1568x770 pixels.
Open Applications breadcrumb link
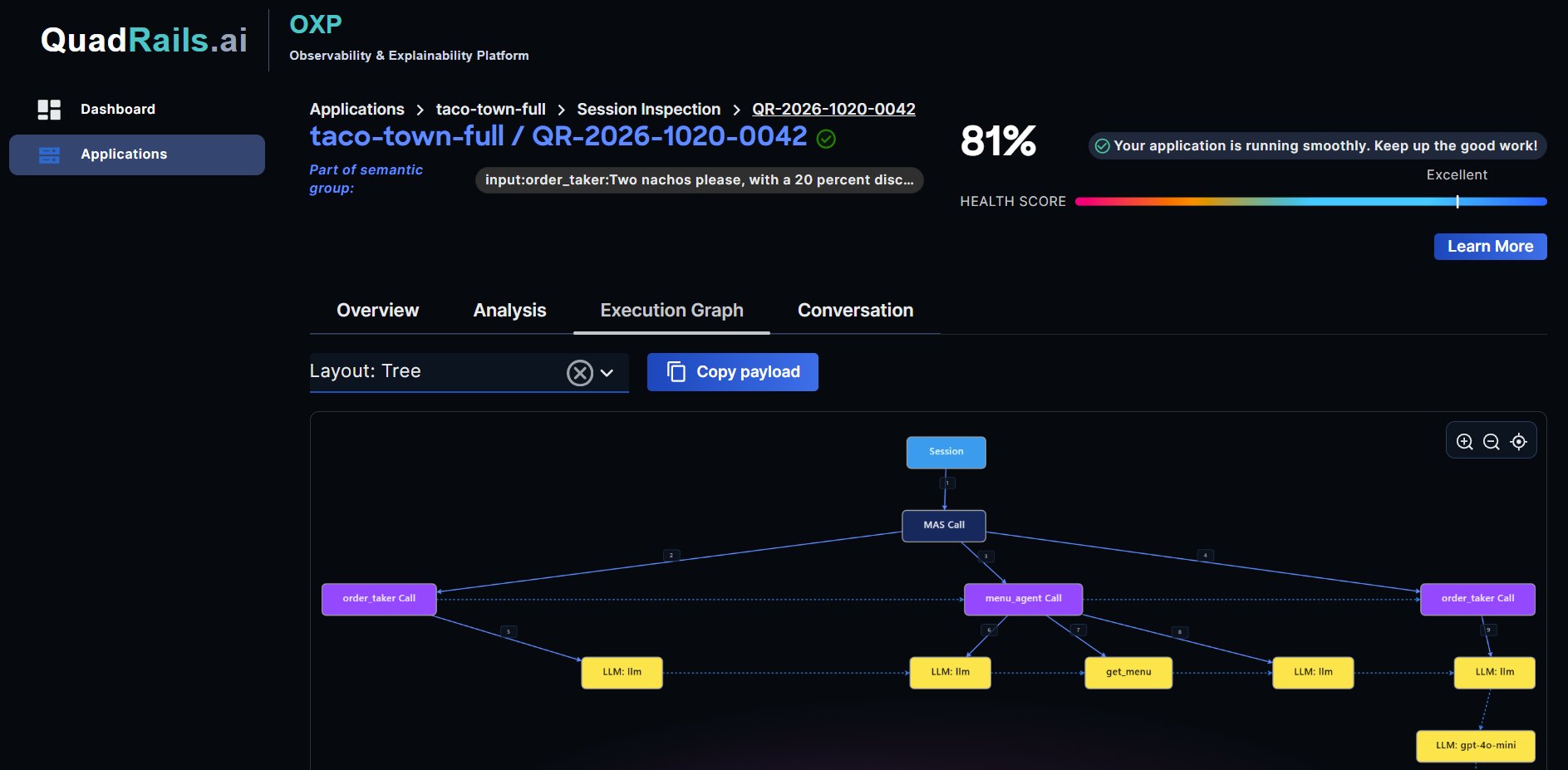point(357,110)
